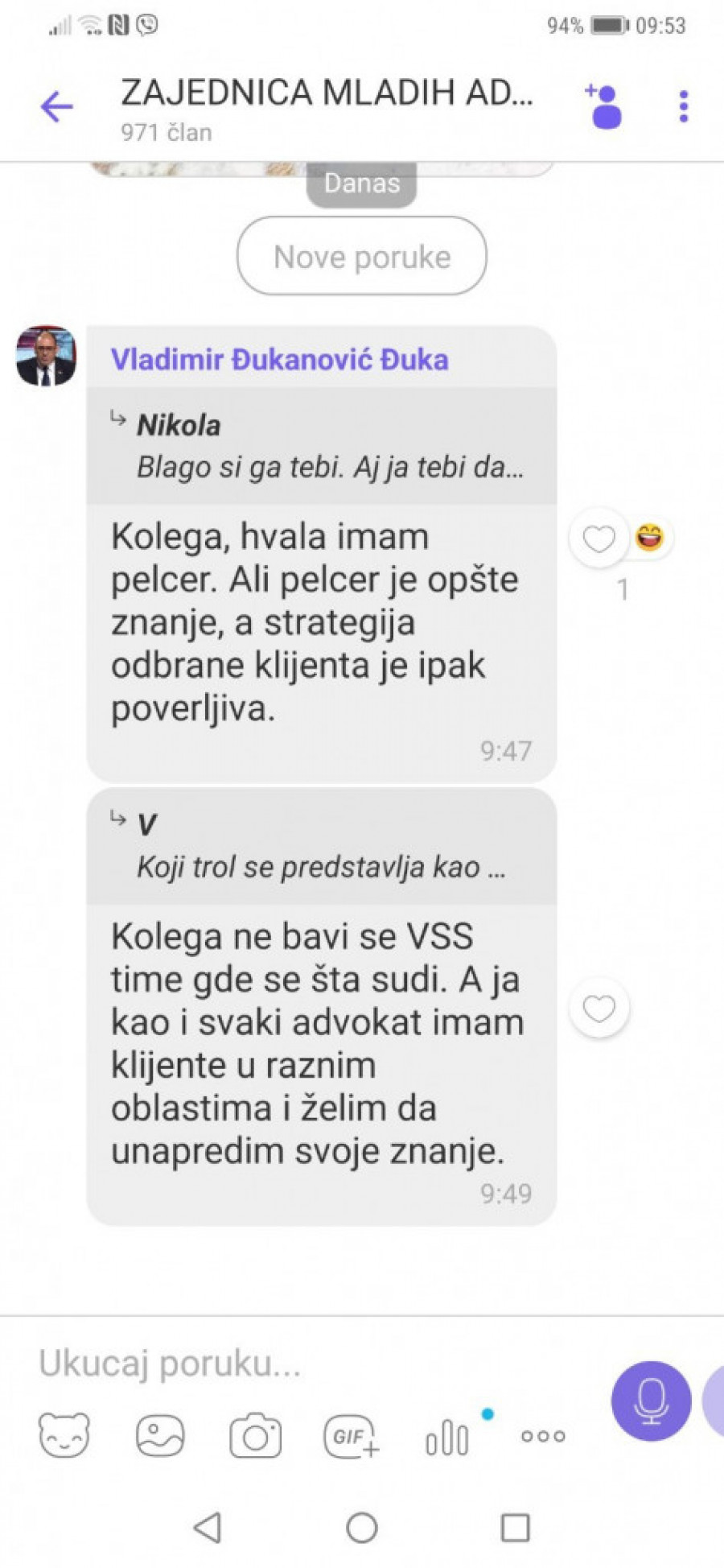The width and height of the screenshot is (724, 1568).
Task: Tap the Android home circle button
Action: point(362,1527)
